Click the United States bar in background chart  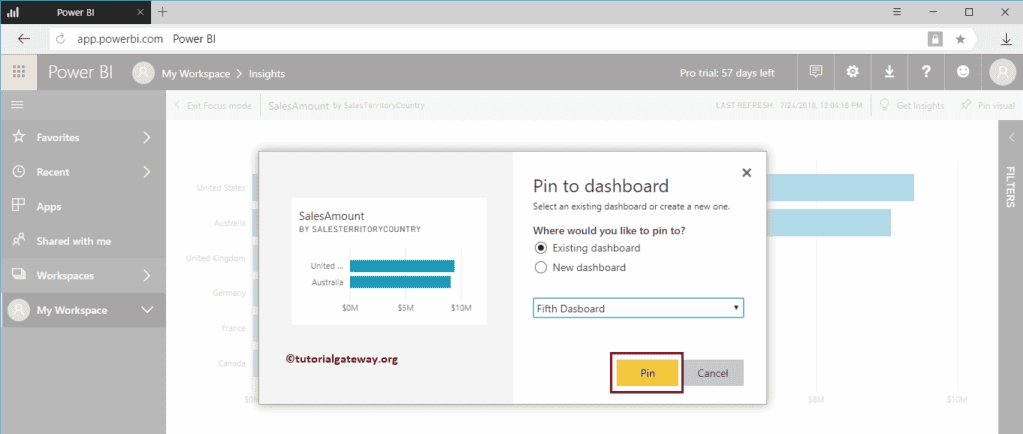[840, 187]
